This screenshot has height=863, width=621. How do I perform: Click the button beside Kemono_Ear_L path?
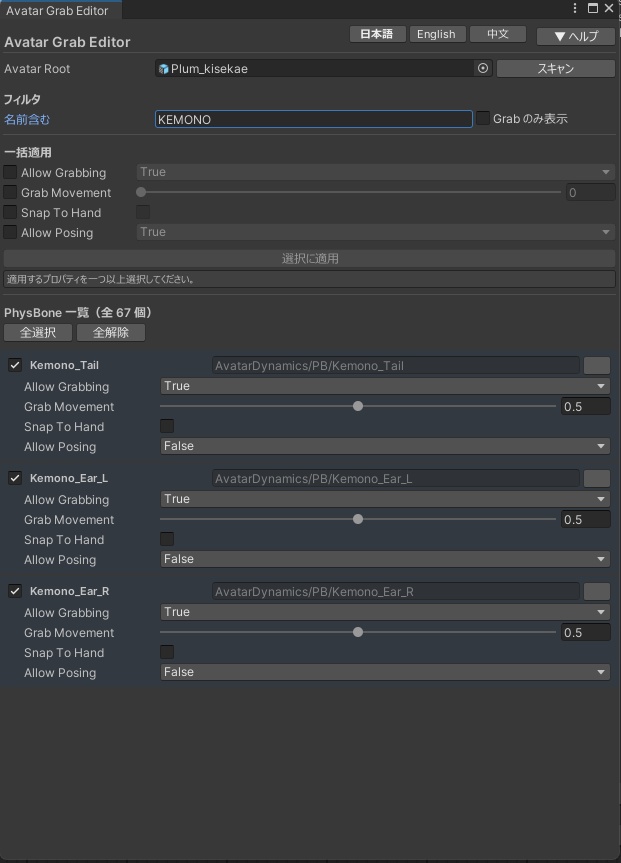pyautogui.click(x=596, y=478)
